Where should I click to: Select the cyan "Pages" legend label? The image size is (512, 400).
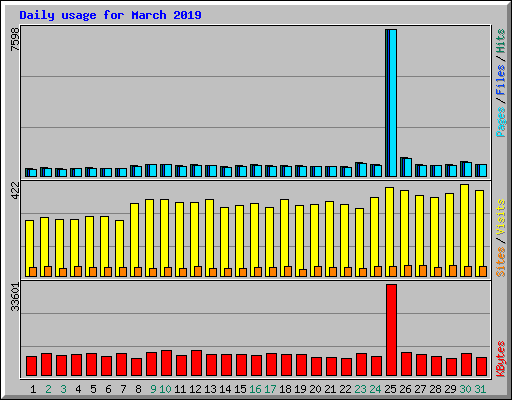pos(501,122)
